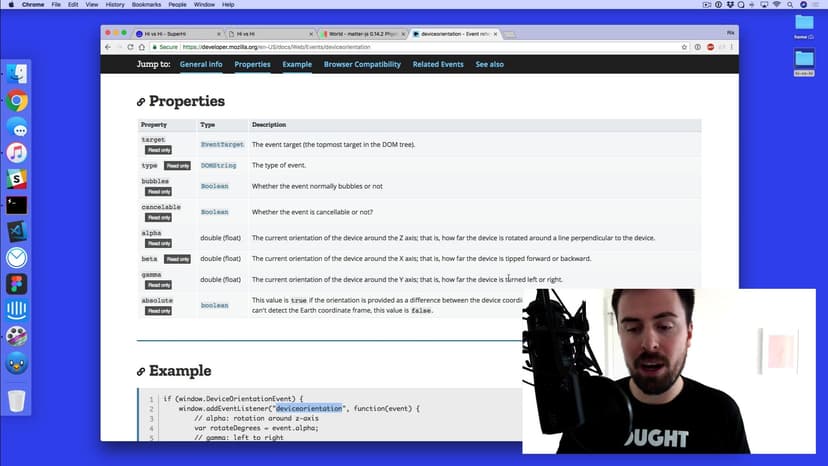Switch to the Hi vs Hi - SuperHi tab

pos(177,34)
